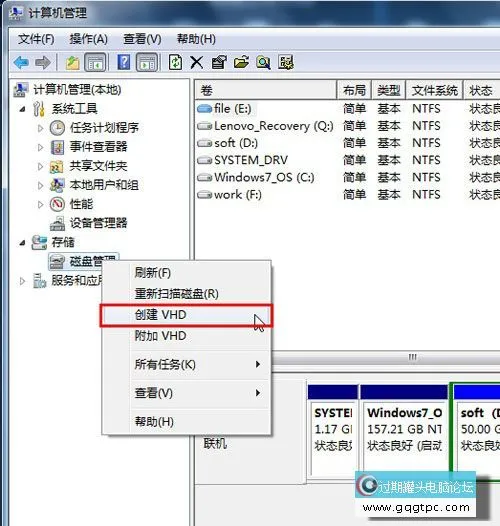Click the Computer Management title bar icon
The width and height of the screenshot is (500, 526).
pos(16,13)
